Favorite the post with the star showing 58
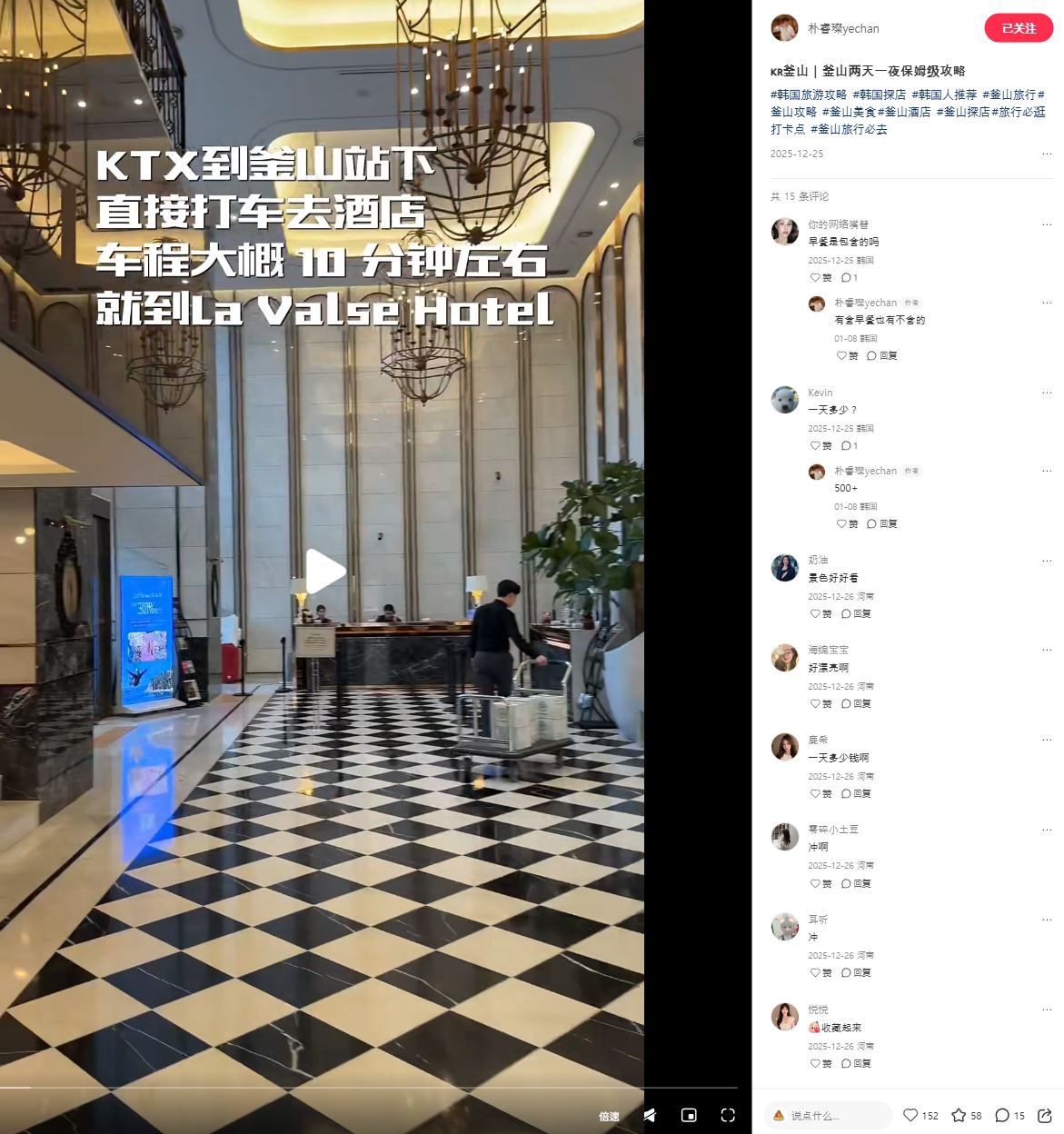The width and height of the screenshot is (1064, 1134). click(967, 1115)
